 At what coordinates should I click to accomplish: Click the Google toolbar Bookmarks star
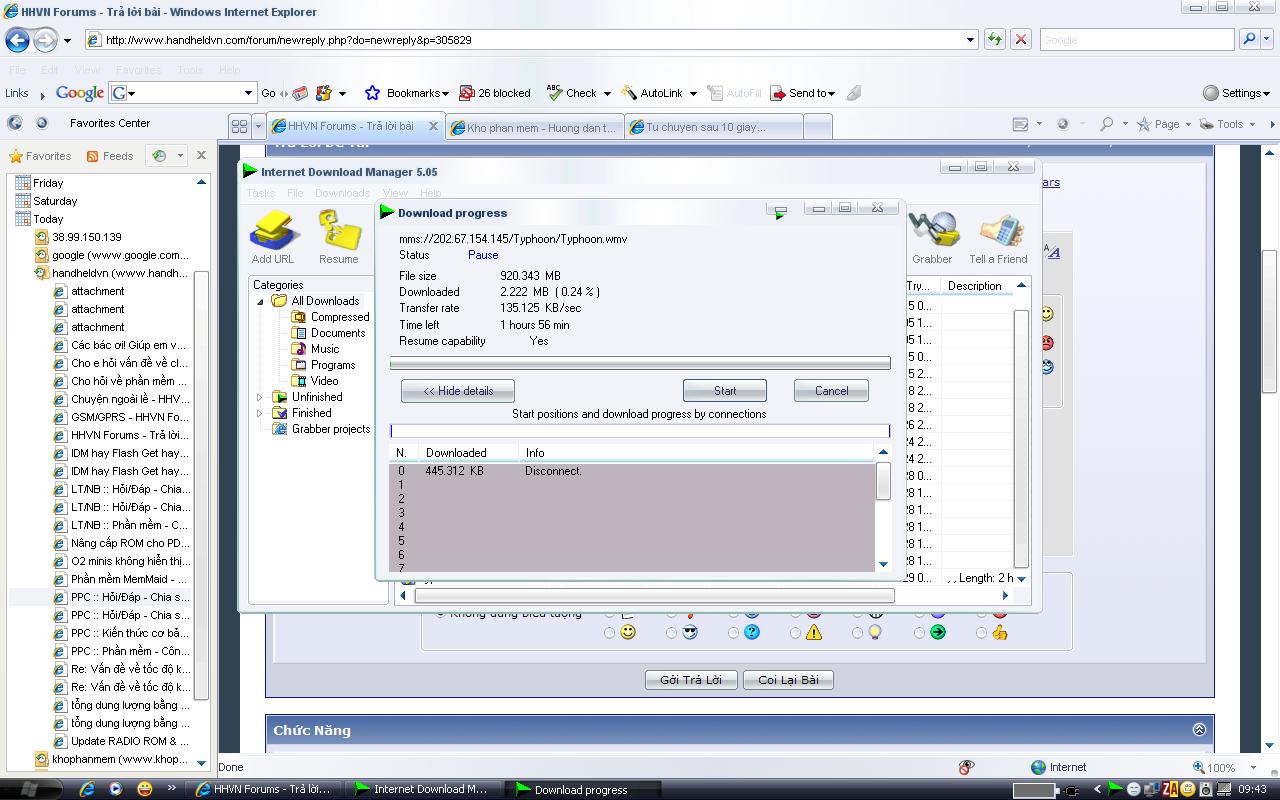pyautogui.click(x=373, y=93)
